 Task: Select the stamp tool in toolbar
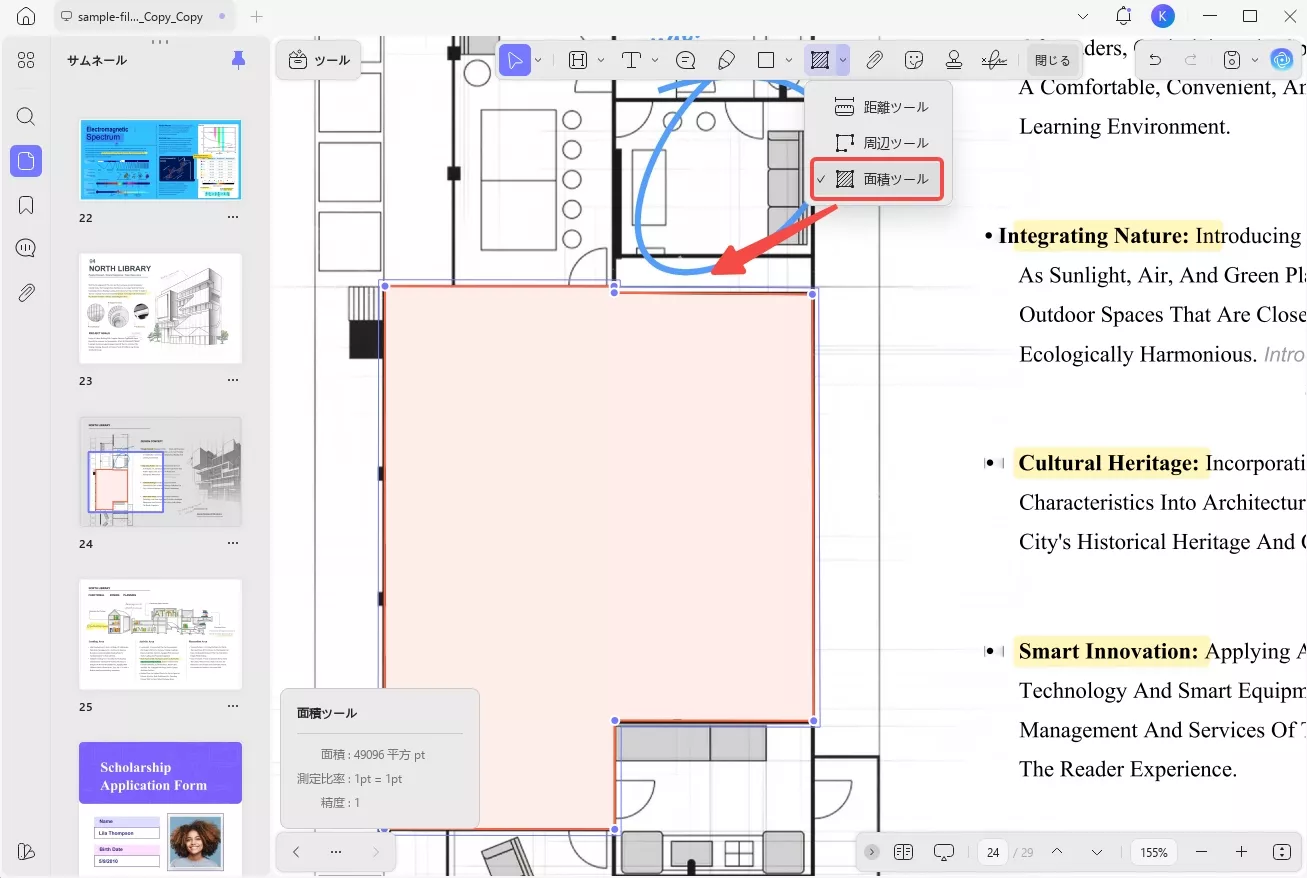(953, 60)
